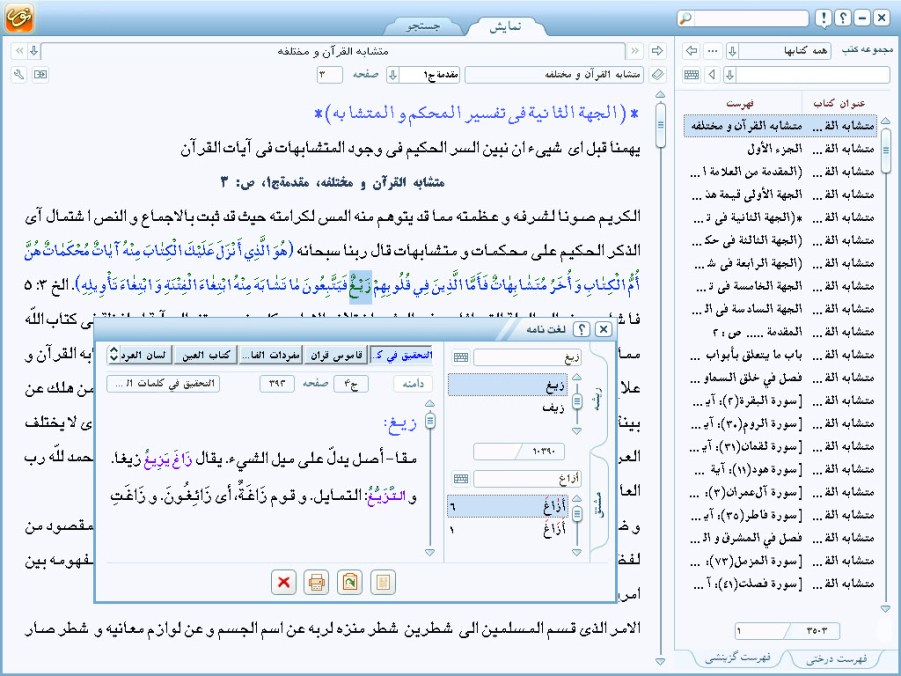Select the لسان العرب dictionary tab
The height and width of the screenshot is (676, 901).
pos(144,356)
